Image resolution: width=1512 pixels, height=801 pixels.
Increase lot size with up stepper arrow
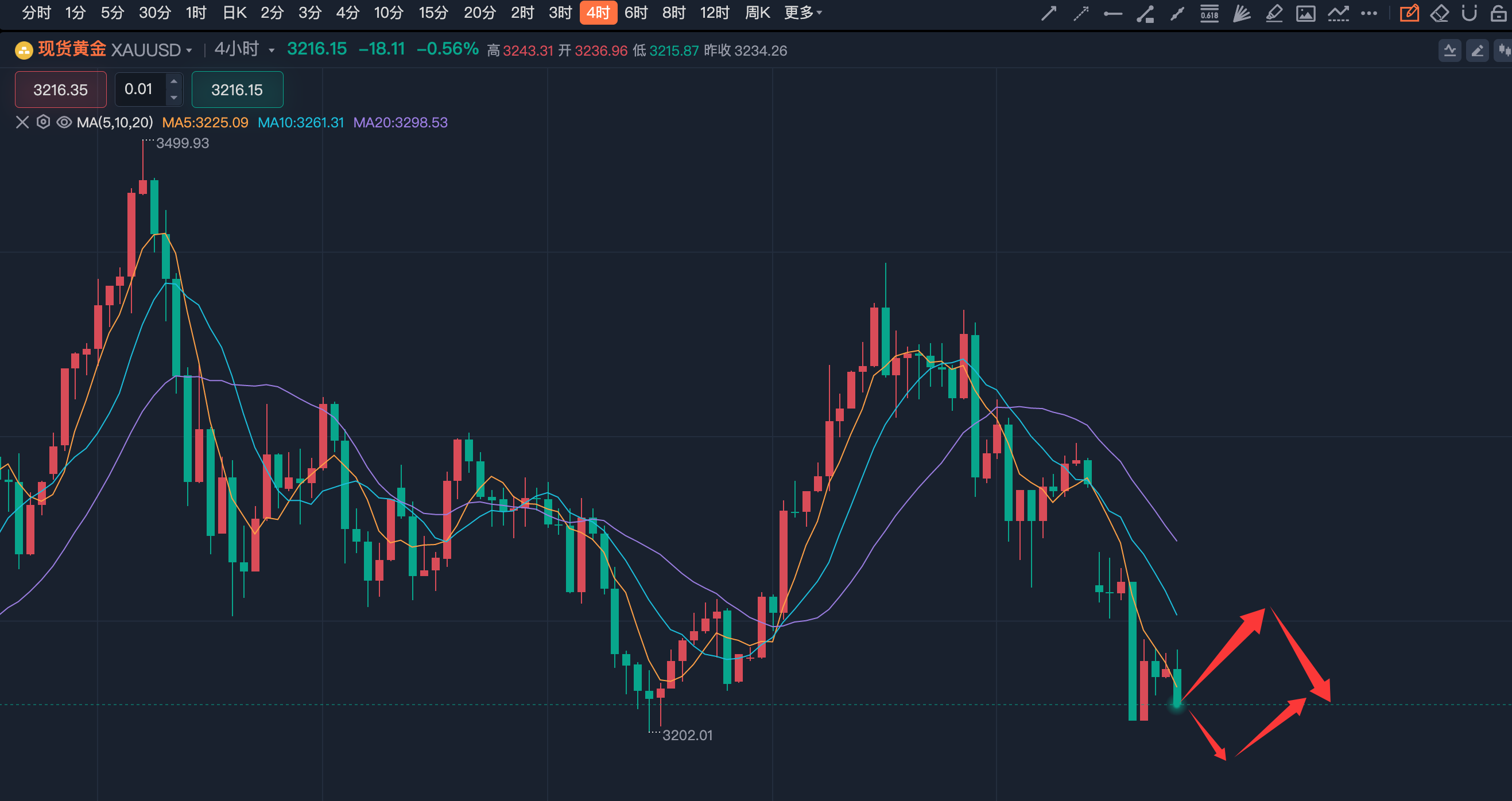click(174, 81)
